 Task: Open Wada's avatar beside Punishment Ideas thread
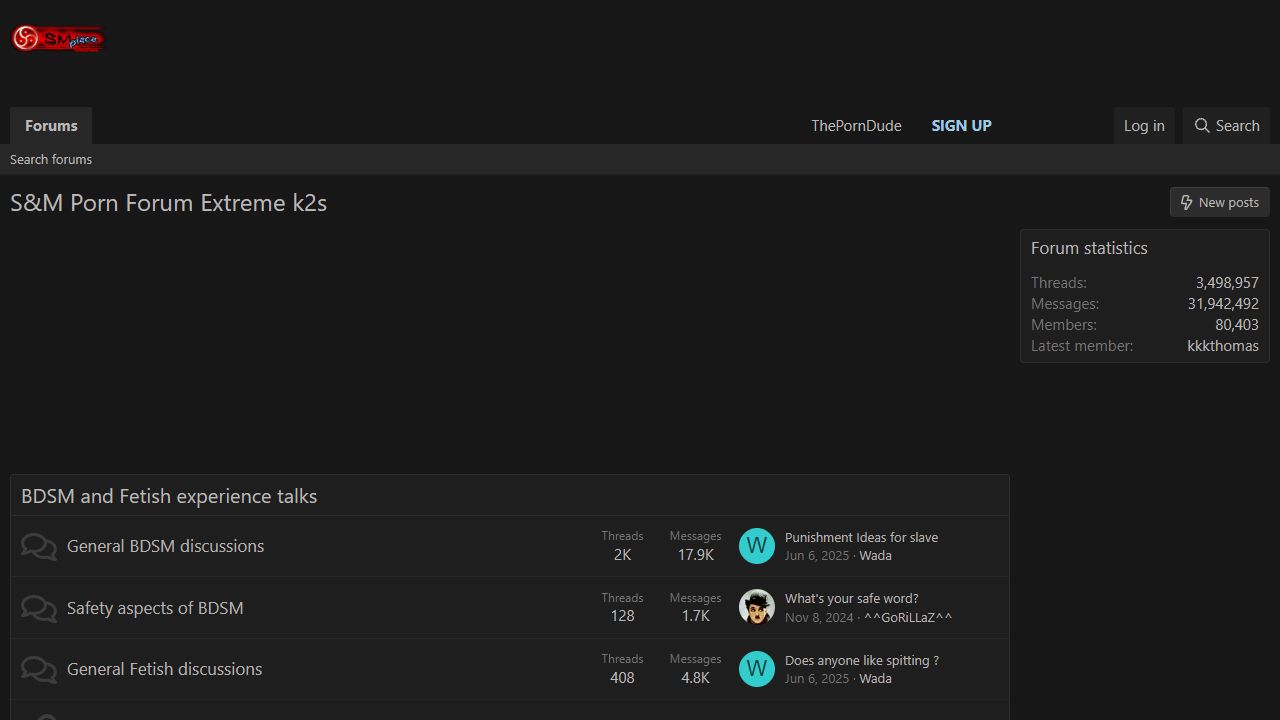pyautogui.click(x=757, y=546)
